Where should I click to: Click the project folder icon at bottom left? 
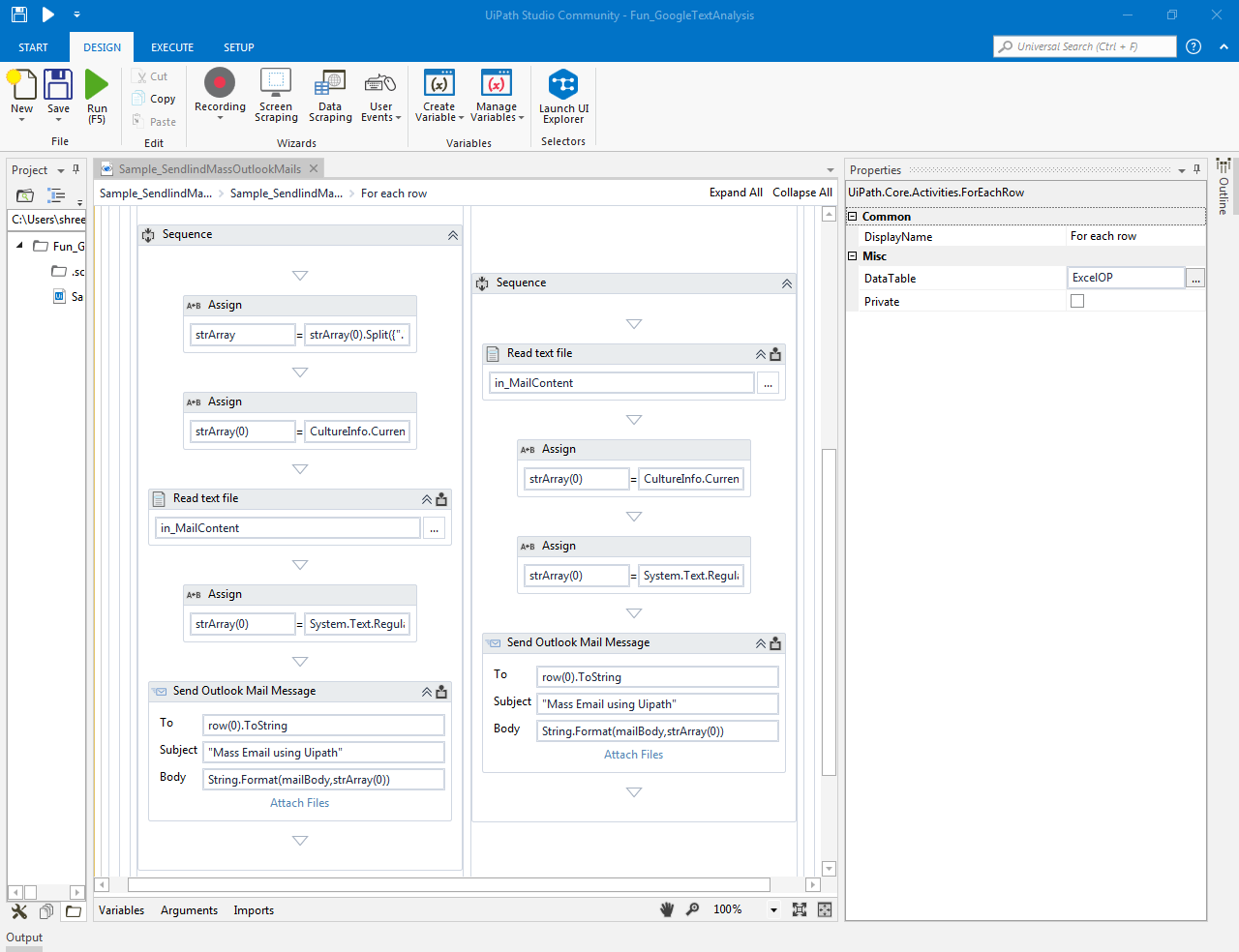pos(74,911)
